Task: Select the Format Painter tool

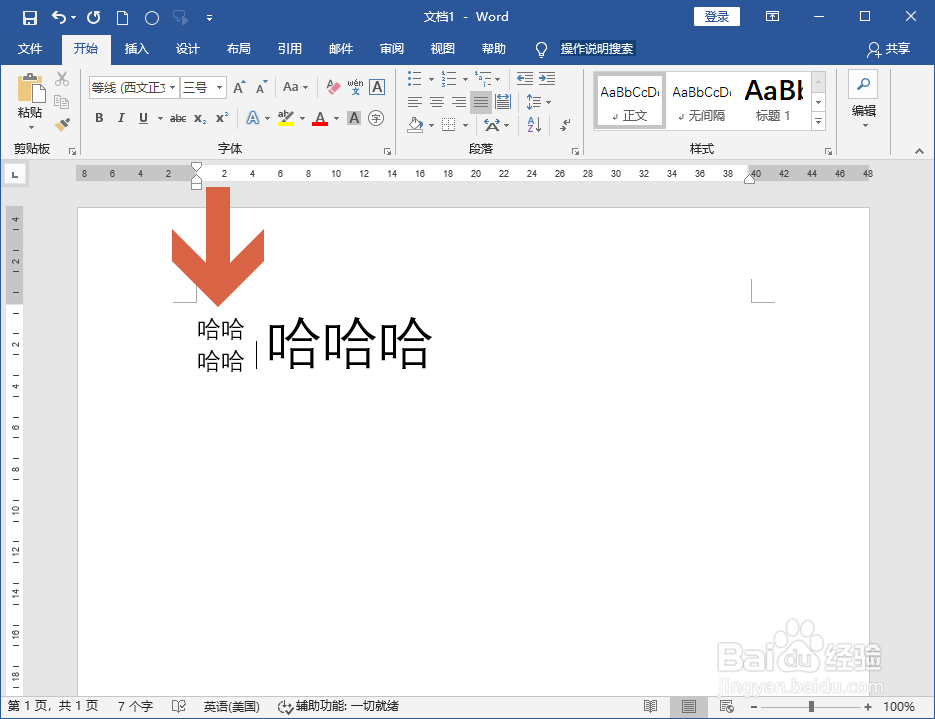Action: [x=60, y=124]
